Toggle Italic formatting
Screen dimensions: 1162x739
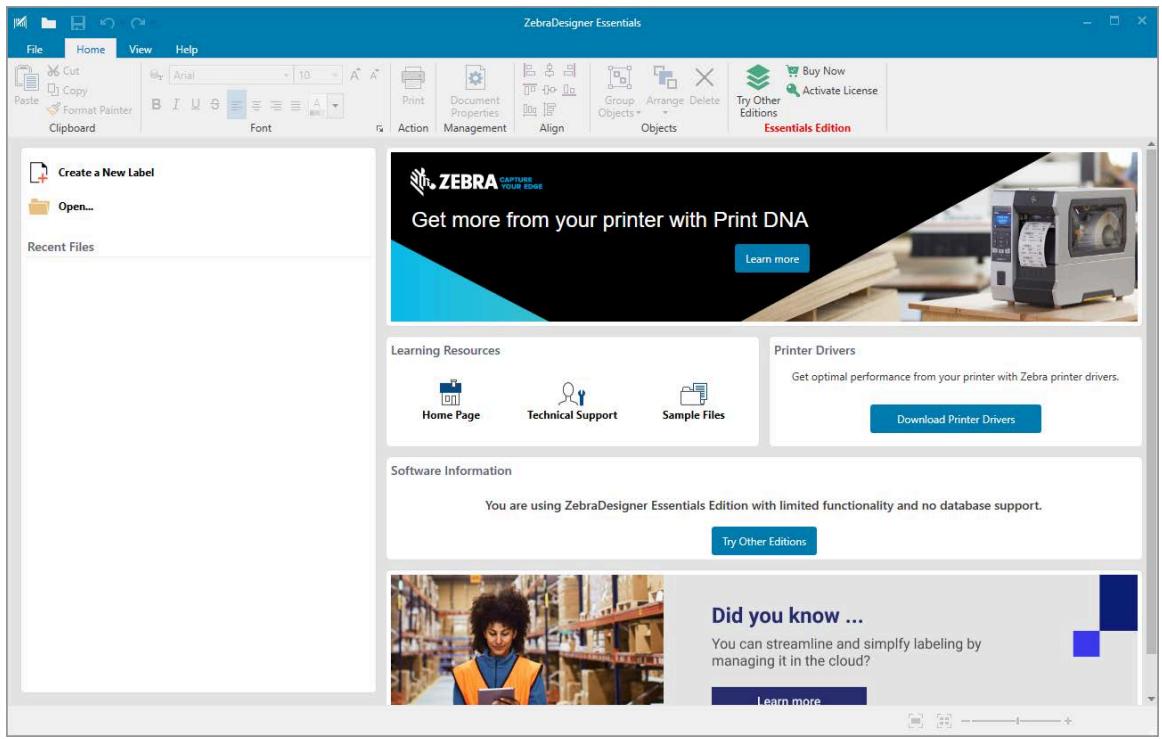176,105
